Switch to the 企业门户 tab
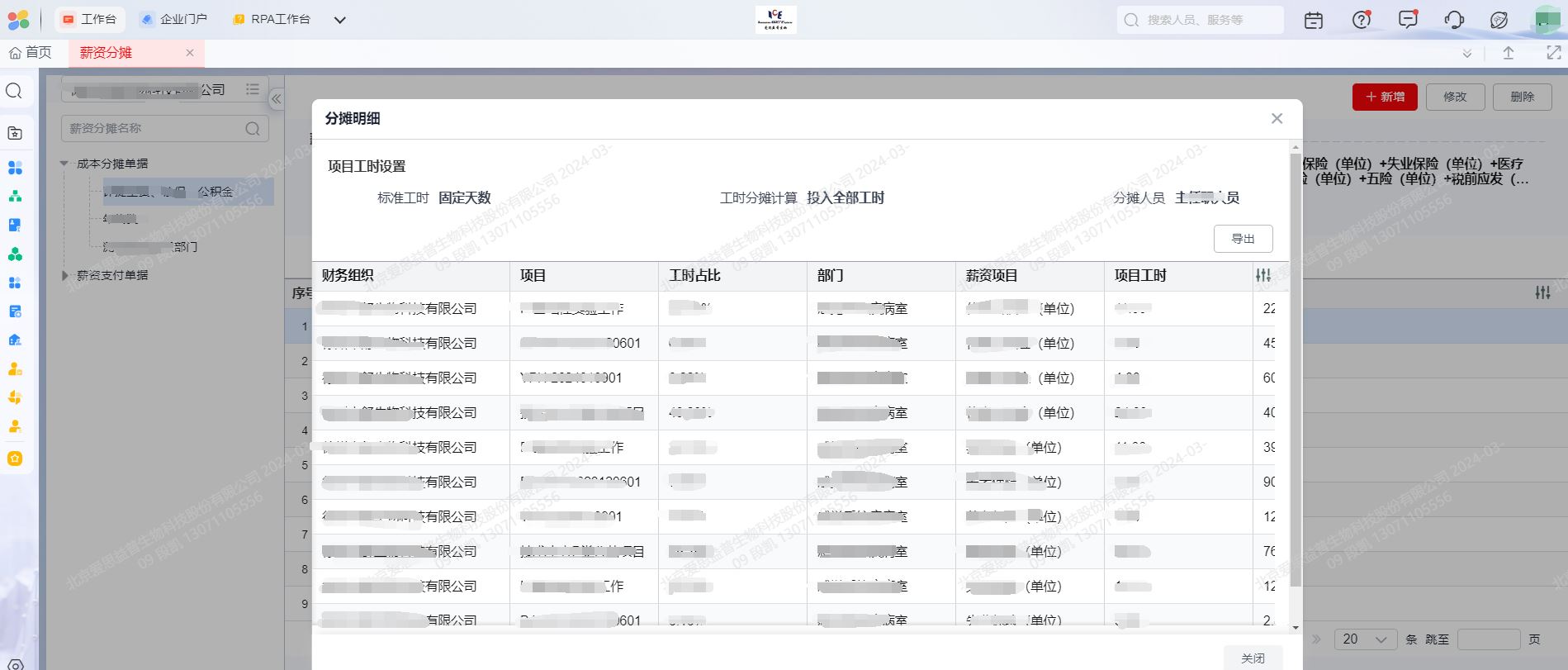The width and height of the screenshot is (1568, 670). [173, 19]
